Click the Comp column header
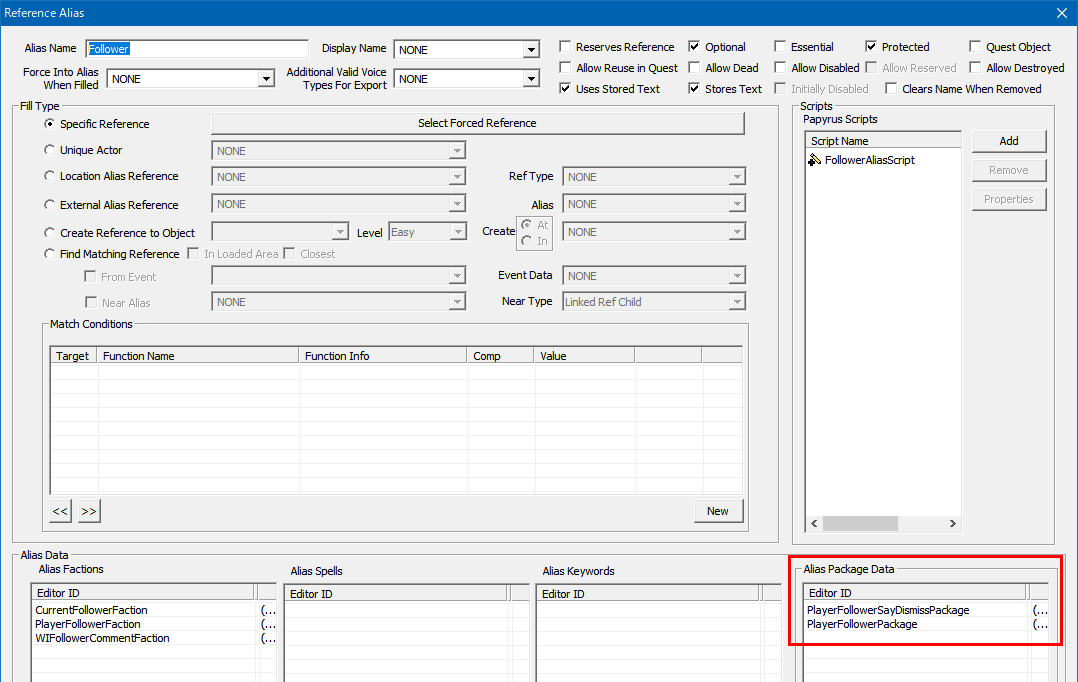Screen dimensions: 1078x682 [x=500, y=355]
